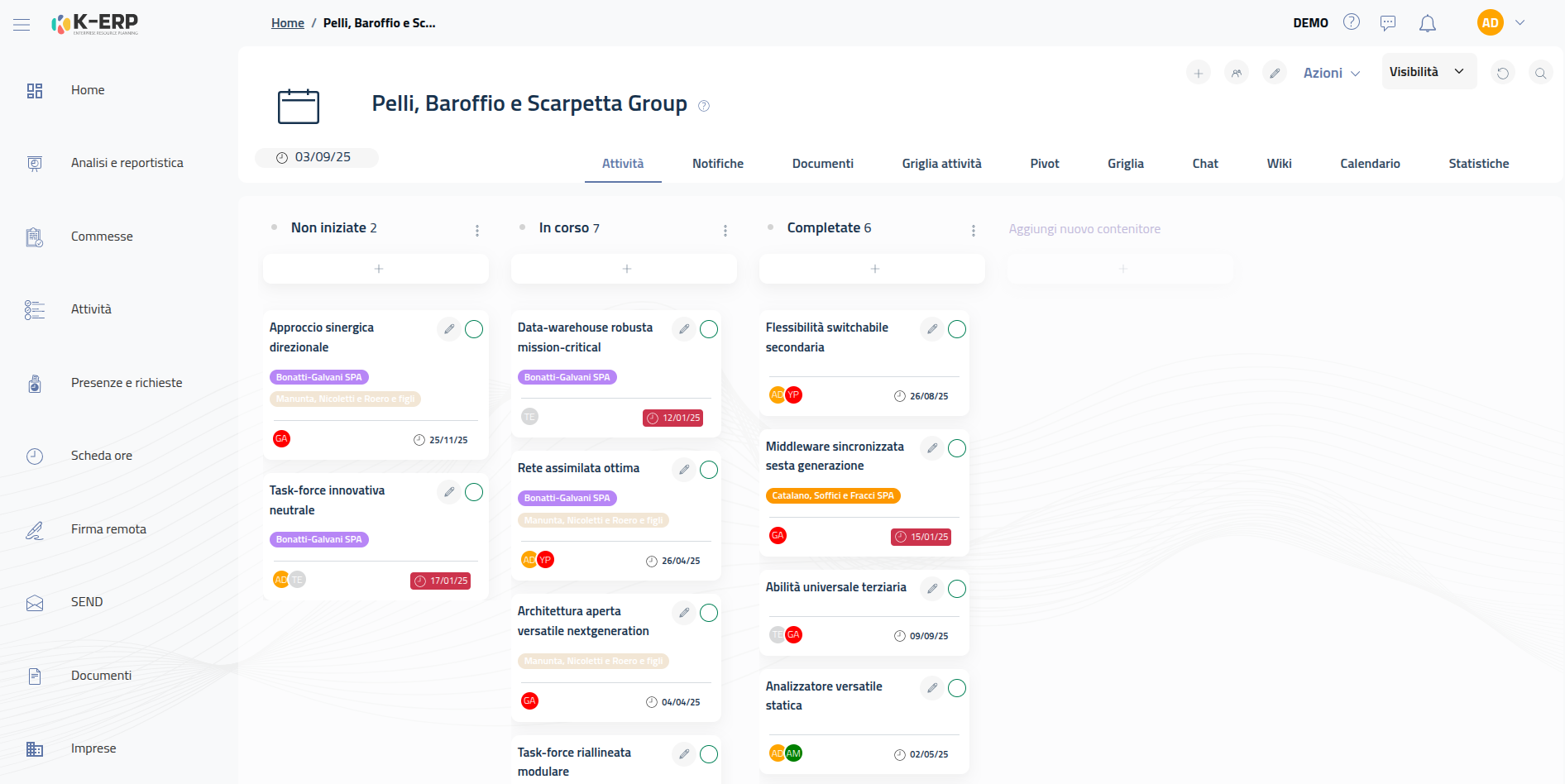Expand the Azioni menu
This screenshot has width=1565, height=784.
tap(1331, 73)
